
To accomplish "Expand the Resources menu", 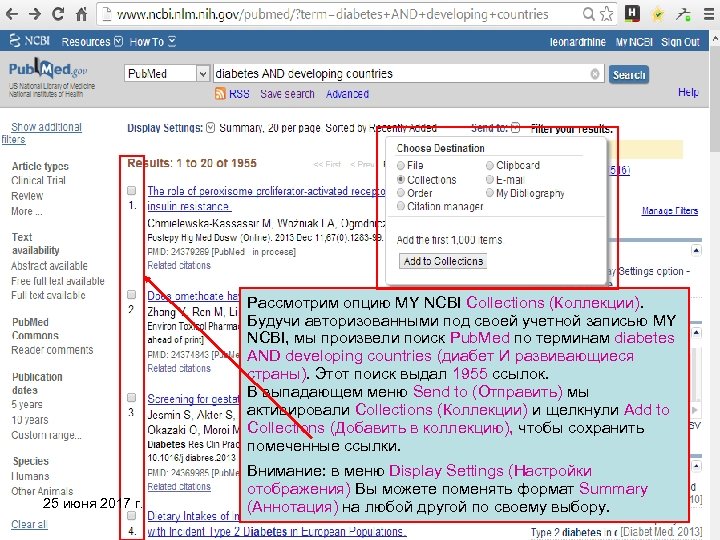I will (x=92, y=42).
